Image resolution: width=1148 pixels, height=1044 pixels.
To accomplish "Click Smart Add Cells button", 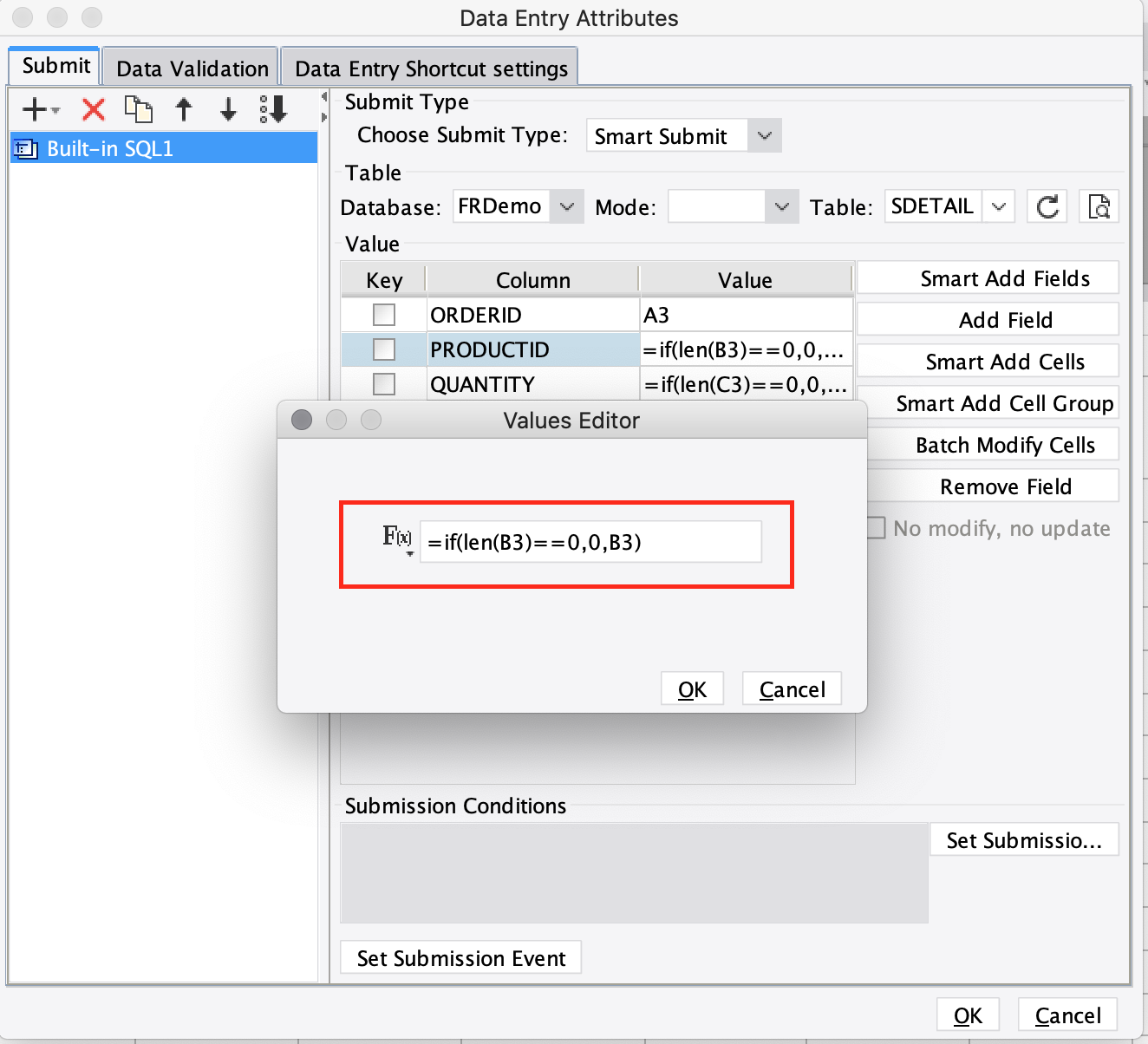I will (x=988, y=361).
